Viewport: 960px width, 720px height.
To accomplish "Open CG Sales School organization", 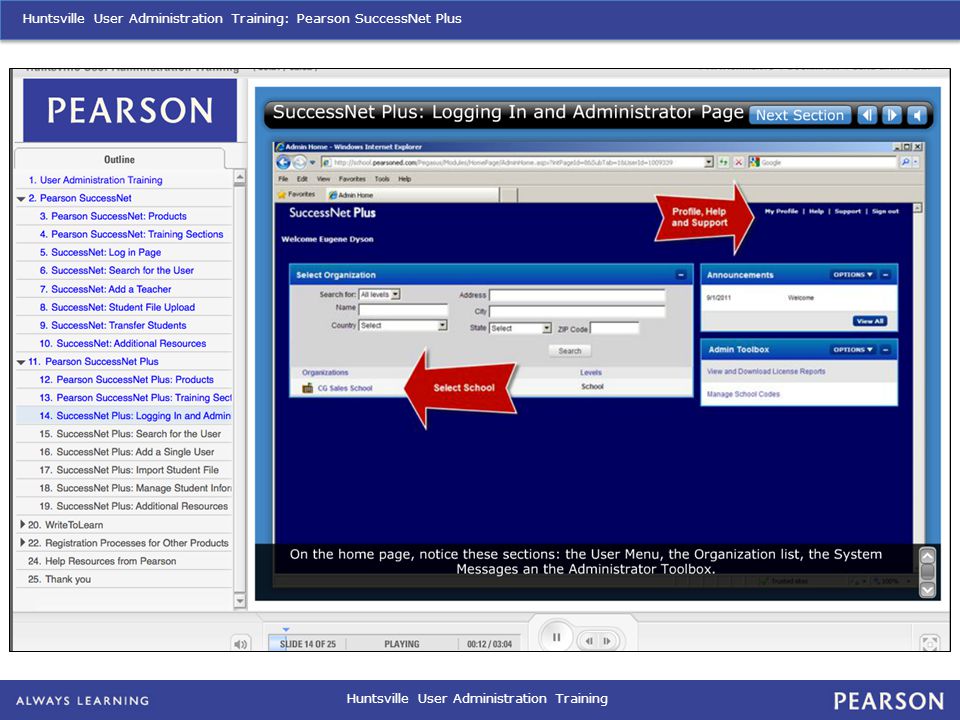I will coord(345,388).
